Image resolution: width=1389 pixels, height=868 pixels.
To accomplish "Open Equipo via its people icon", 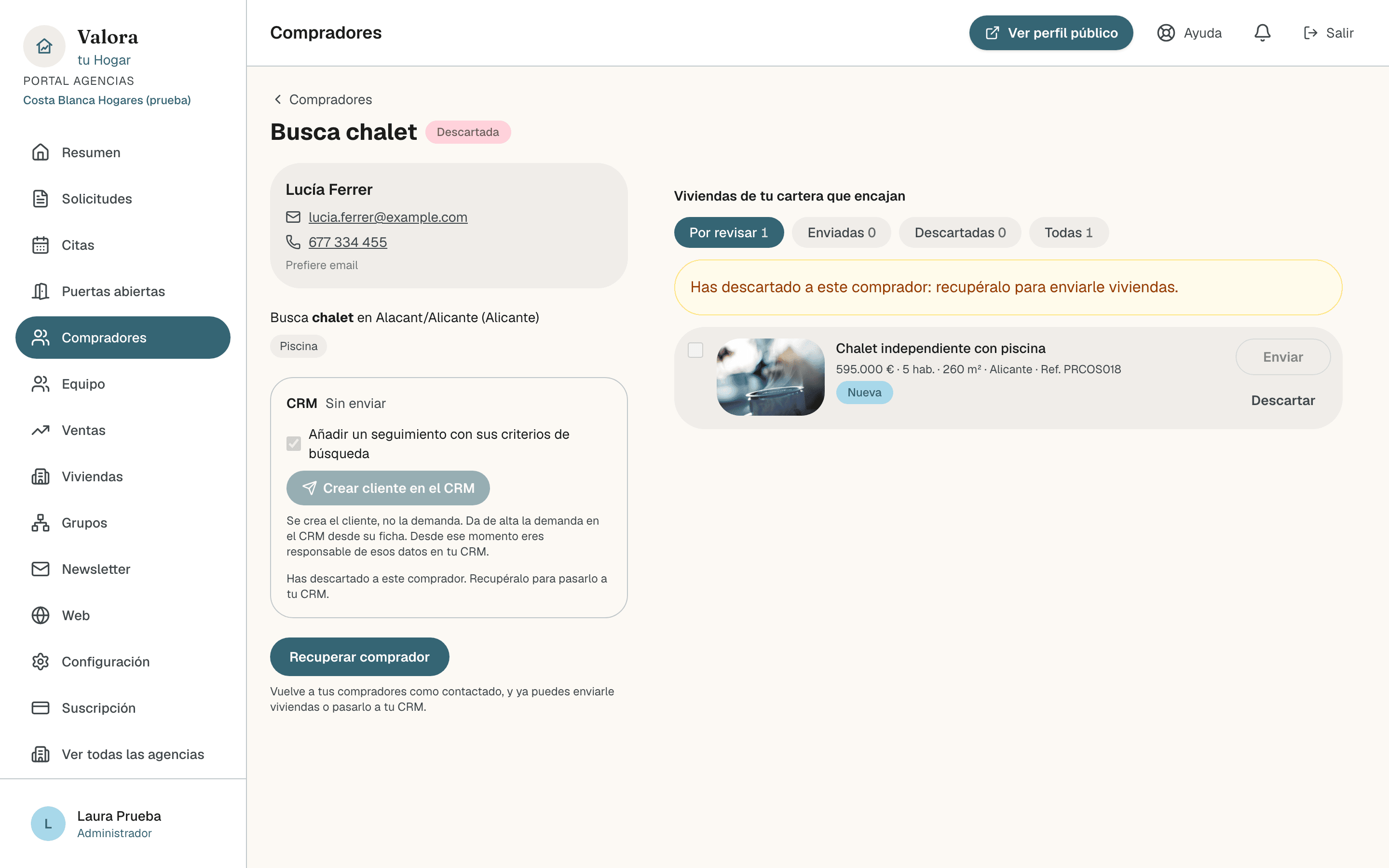I will 40,384.
